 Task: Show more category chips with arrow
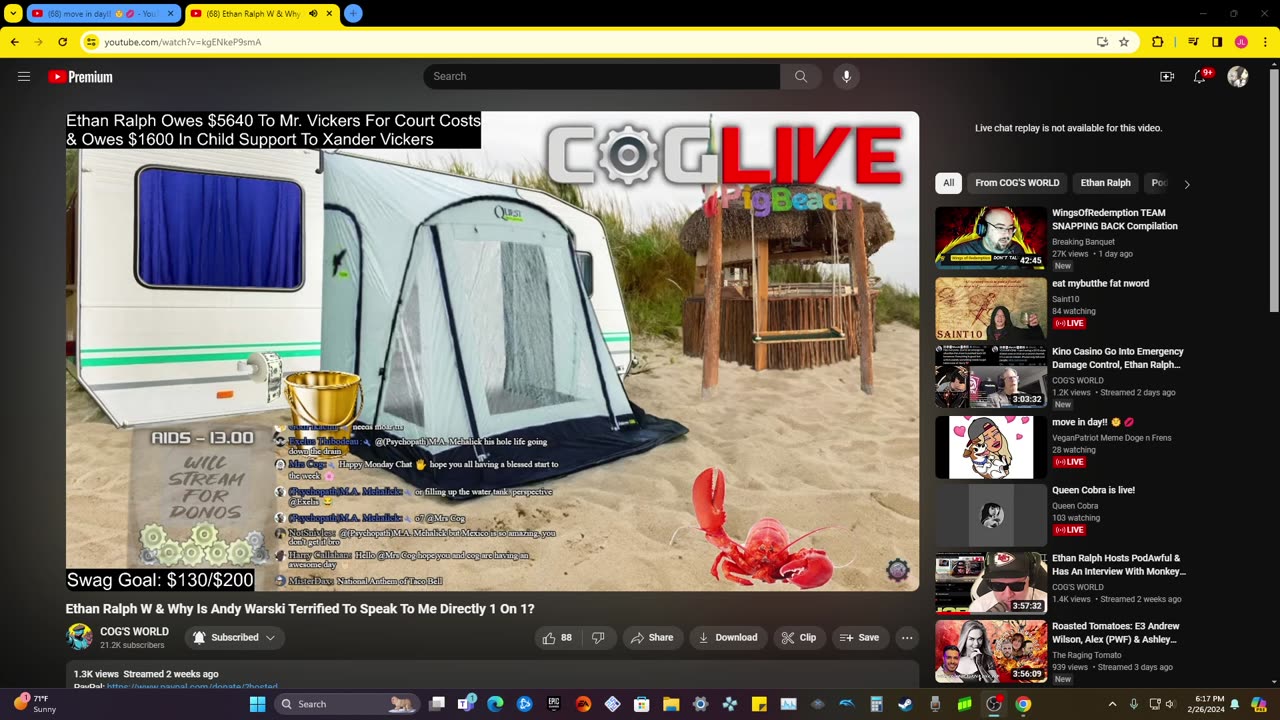point(1187,184)
